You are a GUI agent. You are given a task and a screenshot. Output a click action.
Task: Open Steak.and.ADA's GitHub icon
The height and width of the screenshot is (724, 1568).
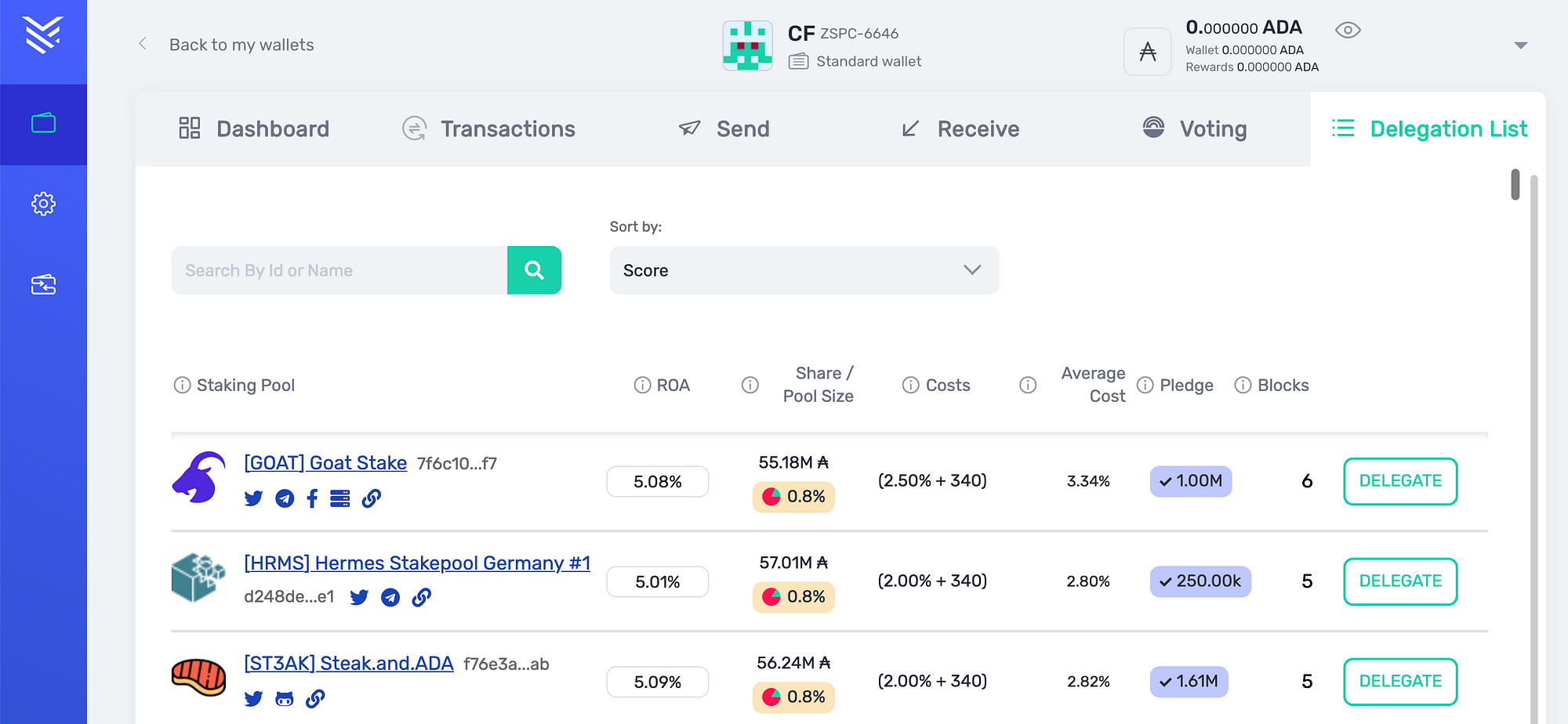pos(285,699)
